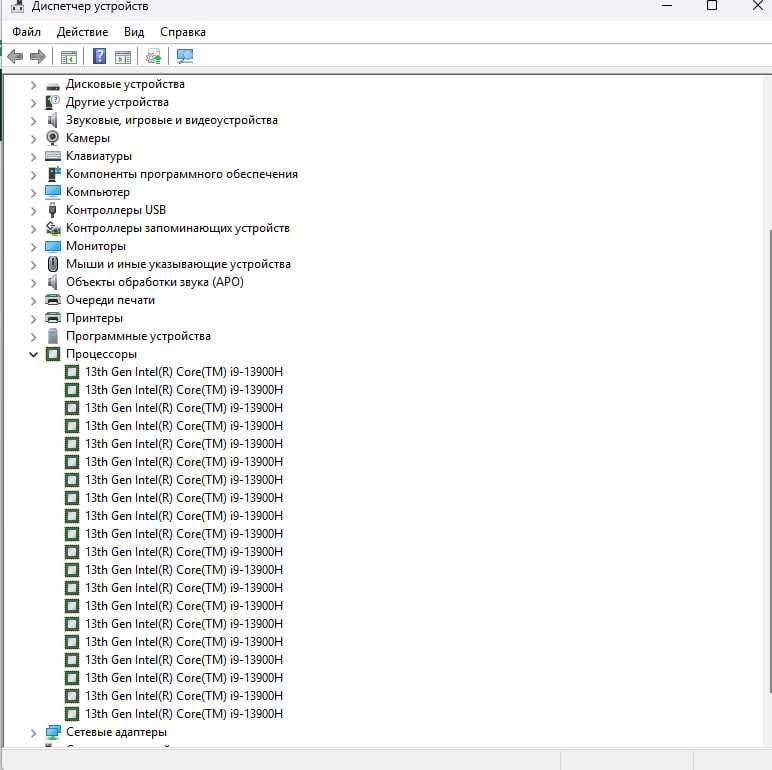This screenshot has height=770, width=772.
Task: Select last 13th Gen Intel Core i9-13900H entry
Action: tap(184, 713)
